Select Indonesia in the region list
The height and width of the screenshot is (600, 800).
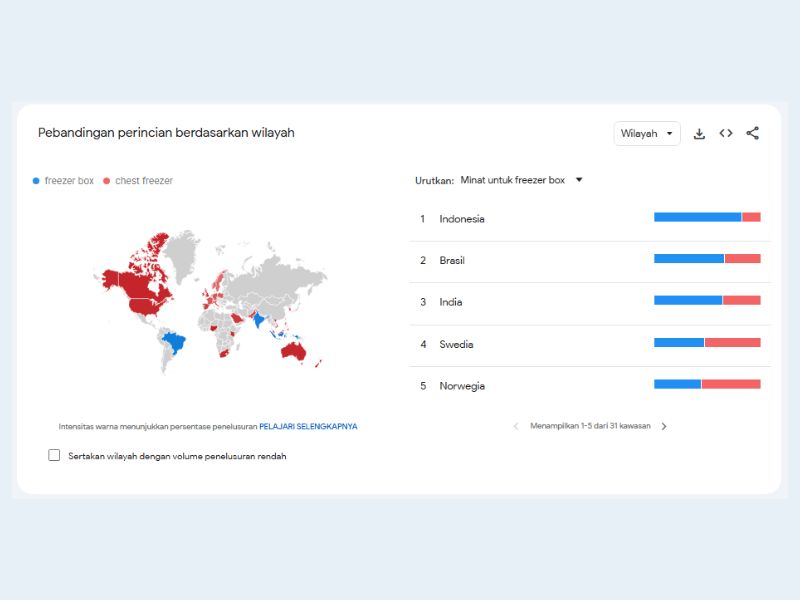(462, 219)
